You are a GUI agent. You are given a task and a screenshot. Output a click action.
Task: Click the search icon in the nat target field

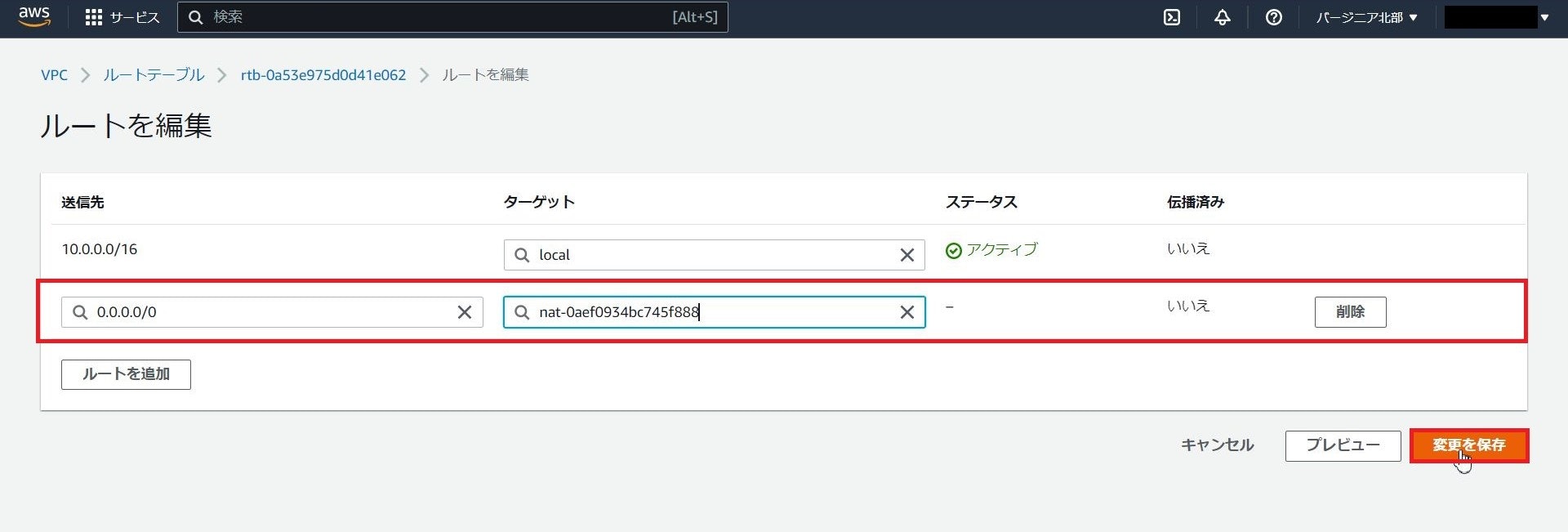pyautogui.click(x=522, y=312)
